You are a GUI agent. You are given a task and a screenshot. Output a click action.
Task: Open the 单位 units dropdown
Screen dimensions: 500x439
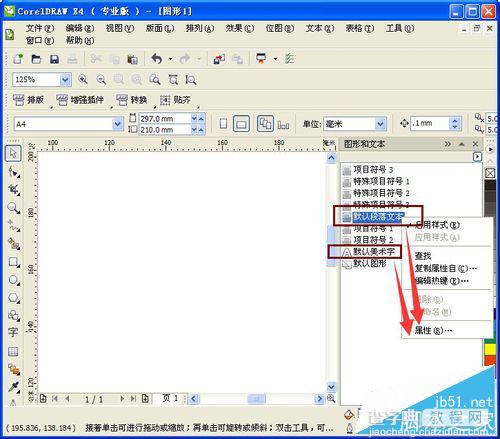tap(380, 124)
